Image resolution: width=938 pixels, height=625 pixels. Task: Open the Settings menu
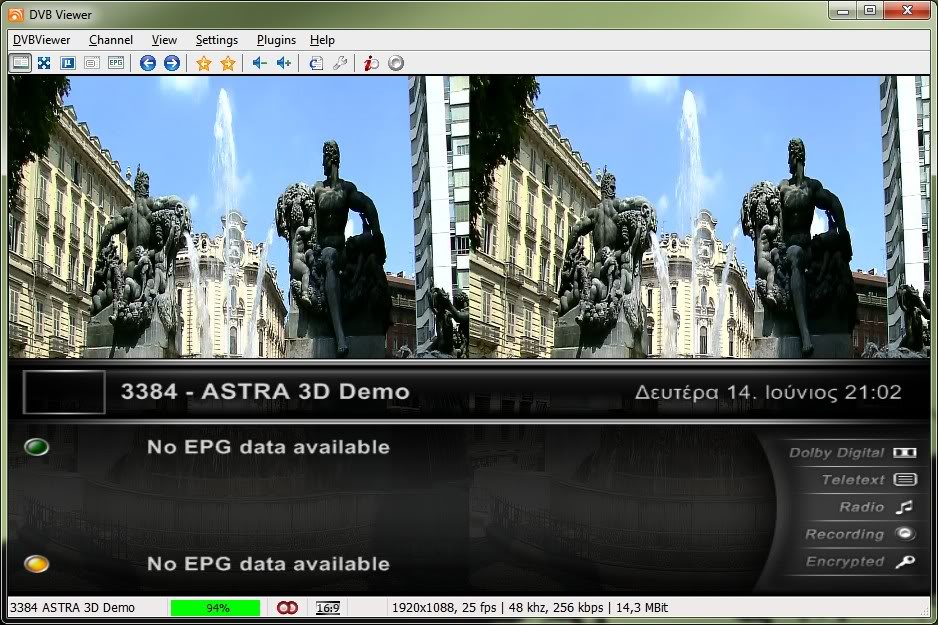(x=217, y=40)
